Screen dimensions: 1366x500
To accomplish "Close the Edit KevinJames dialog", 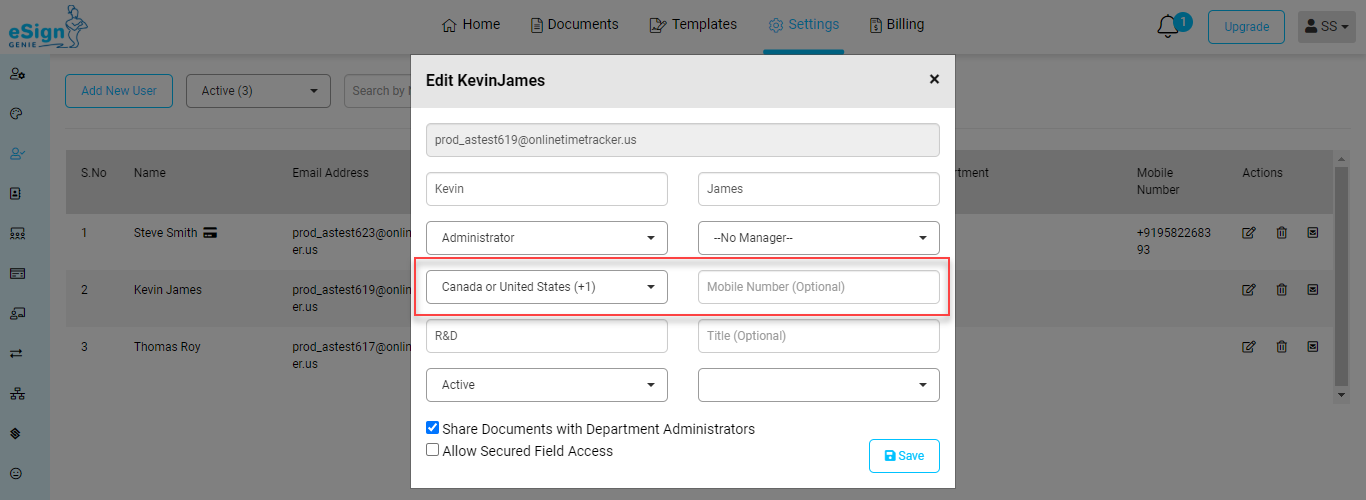I will 934,79.
